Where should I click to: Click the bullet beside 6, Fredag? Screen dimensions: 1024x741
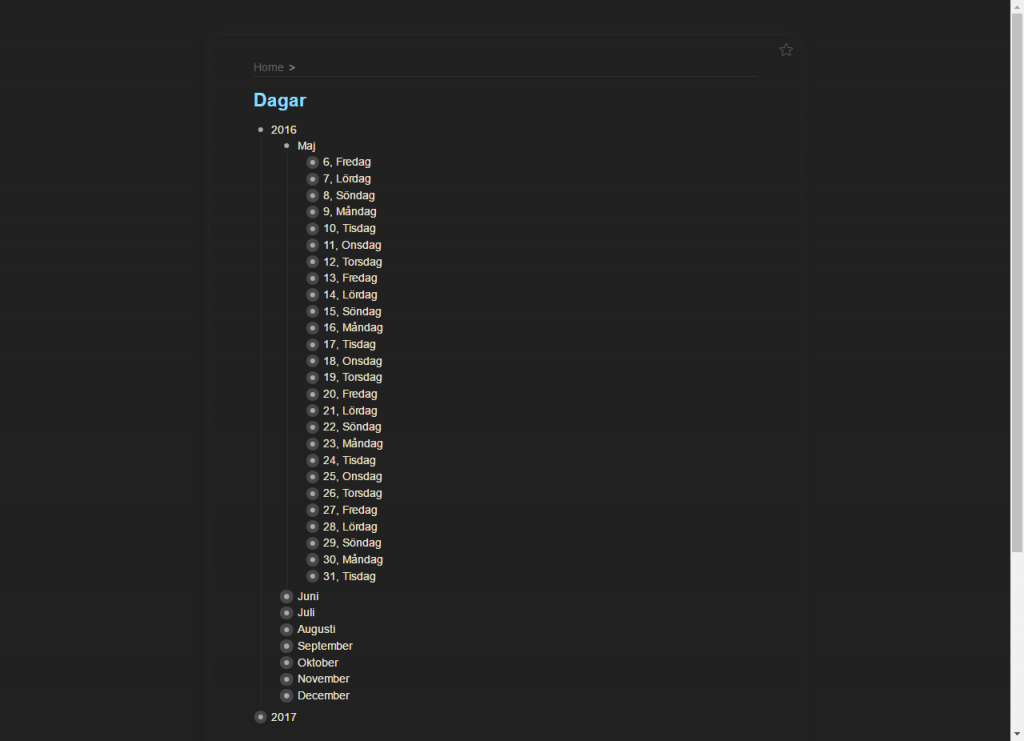click(x=313, y=163)
